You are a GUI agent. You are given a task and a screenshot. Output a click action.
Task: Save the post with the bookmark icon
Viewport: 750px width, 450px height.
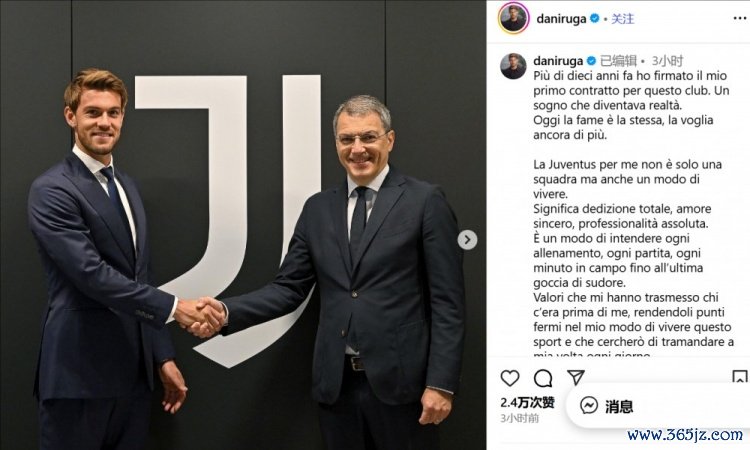click(x=740, y=377)
